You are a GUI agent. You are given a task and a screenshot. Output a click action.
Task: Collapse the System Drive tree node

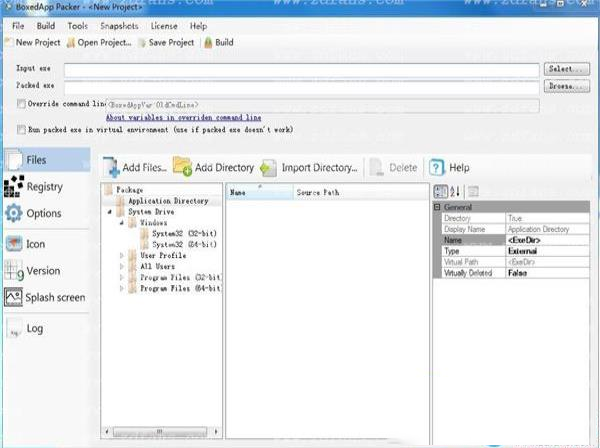click(x=110, y=212)
